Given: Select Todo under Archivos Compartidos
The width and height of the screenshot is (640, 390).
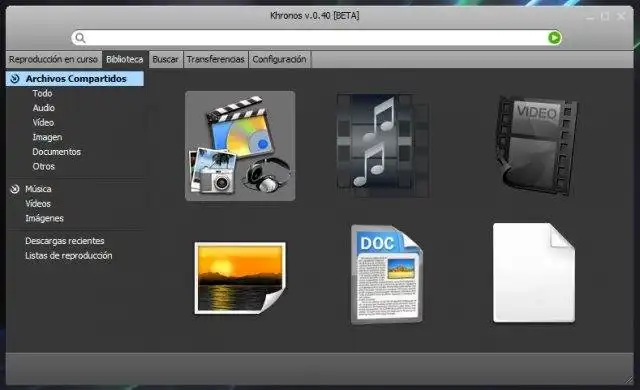Looking at the screenshot, I should coord(42,93).
